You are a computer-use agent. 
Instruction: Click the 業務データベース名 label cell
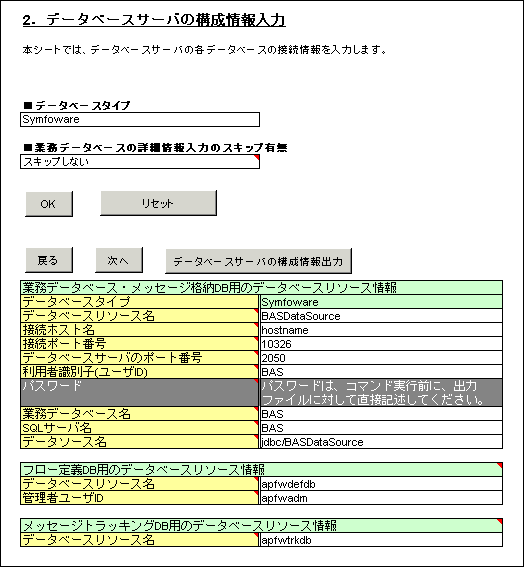(x=140, y=414)
